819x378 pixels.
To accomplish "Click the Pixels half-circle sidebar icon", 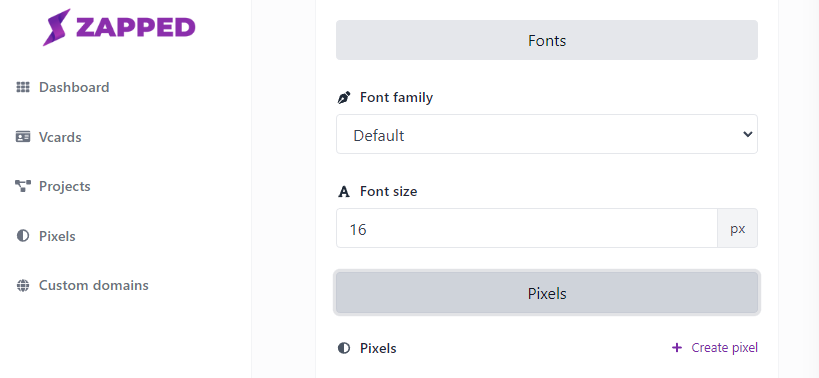I will 22,236.
